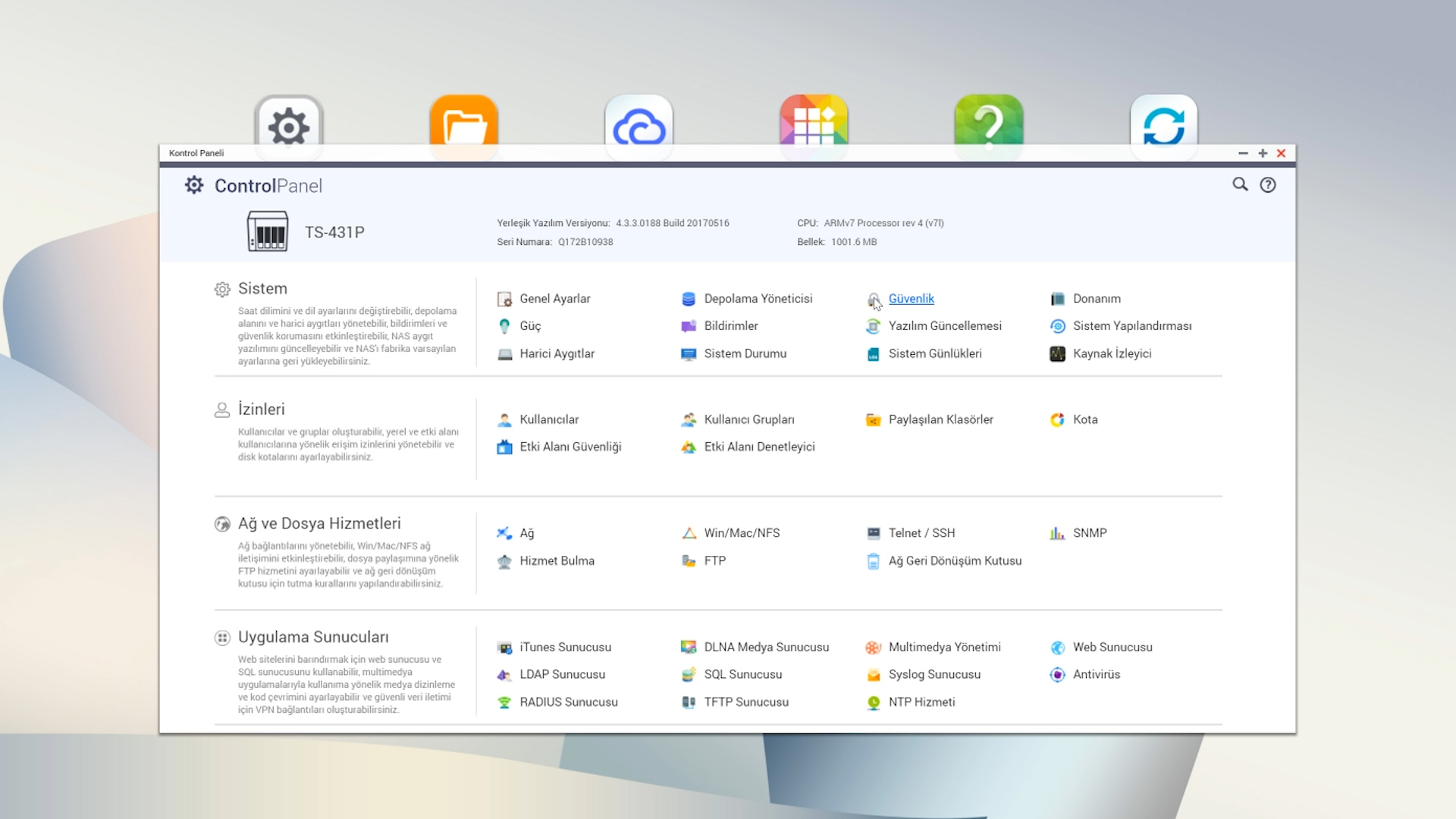Open the Donanım hardware icon
The width and height of the screenshot is (1456, 819).
1057,299
